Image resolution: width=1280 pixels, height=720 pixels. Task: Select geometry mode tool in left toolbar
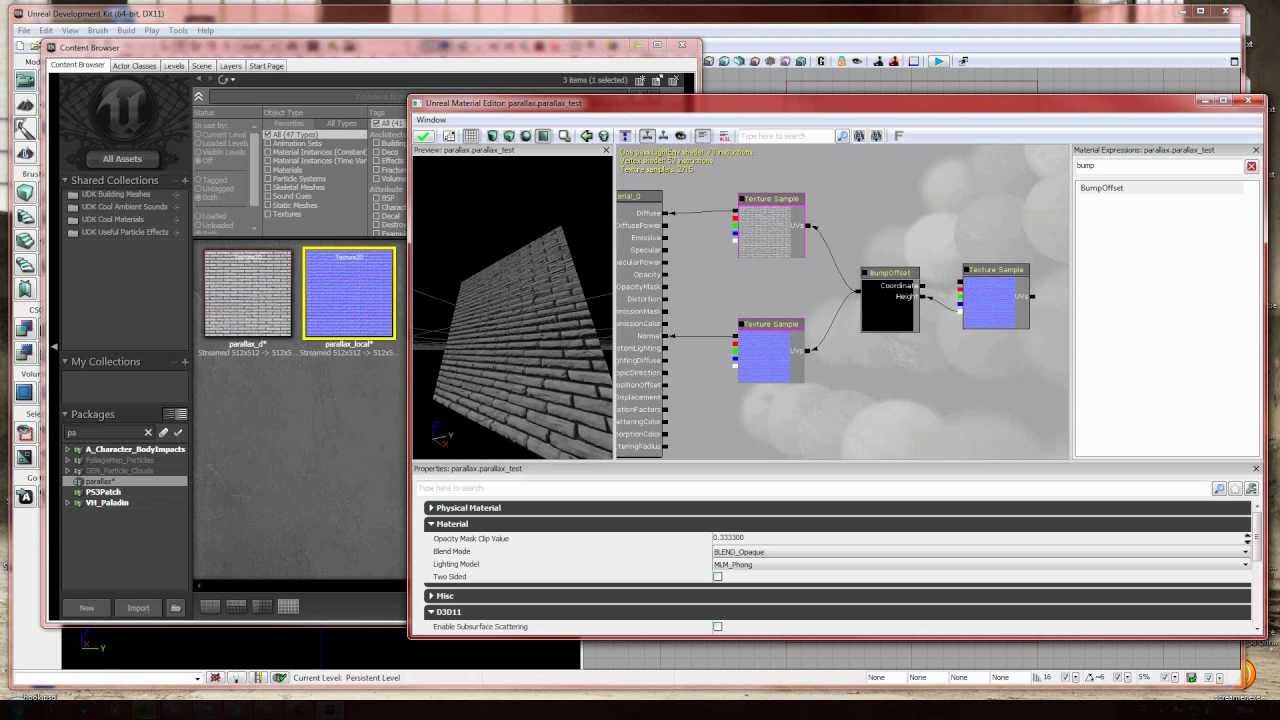pyautogui.click(x=25, y=130)
